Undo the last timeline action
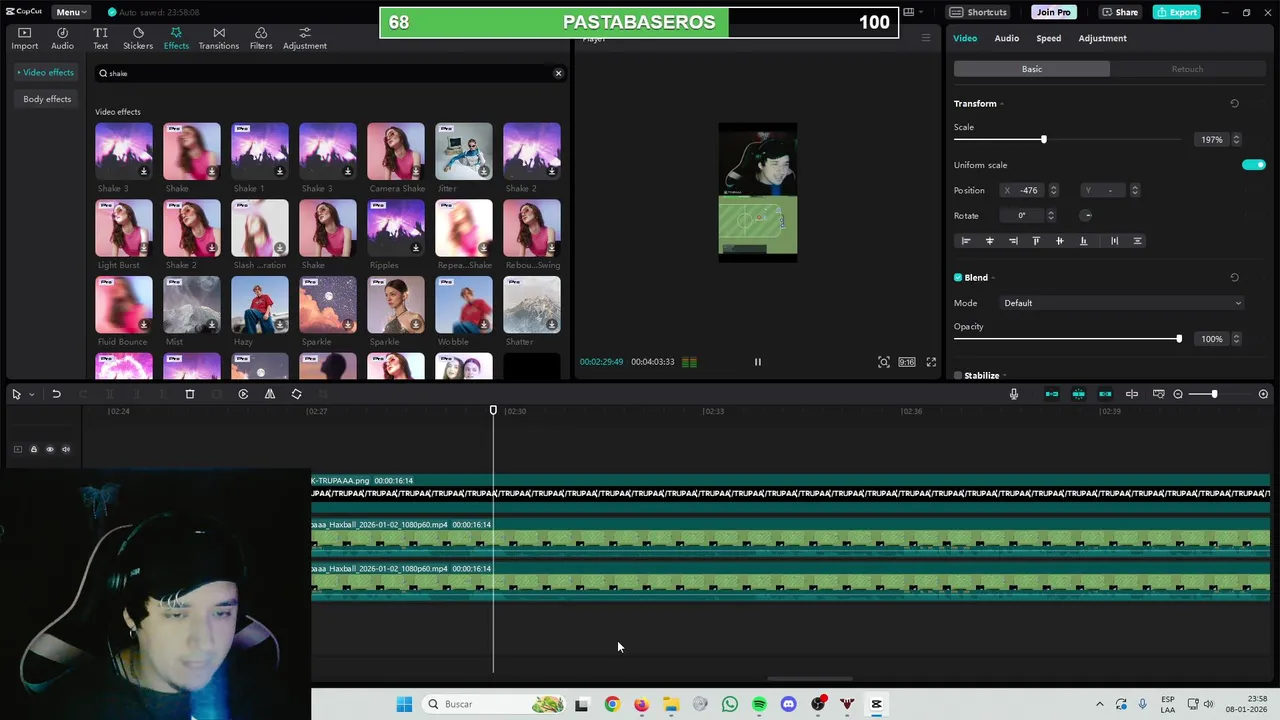The image size is (1280, 720). [56, 394]
